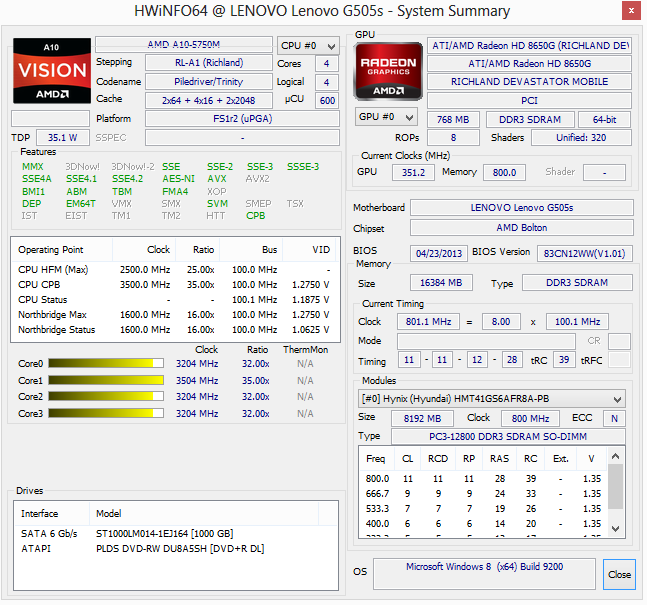Click the Platform field FS1r2 (uPGA)

click(242, 119)
